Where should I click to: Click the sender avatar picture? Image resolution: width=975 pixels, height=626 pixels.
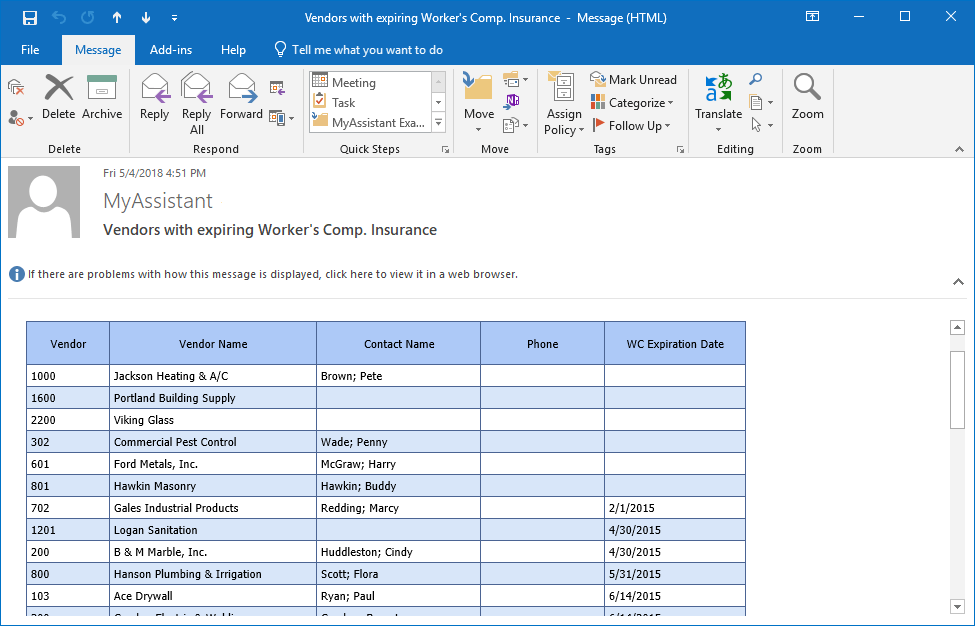(44, 202)
